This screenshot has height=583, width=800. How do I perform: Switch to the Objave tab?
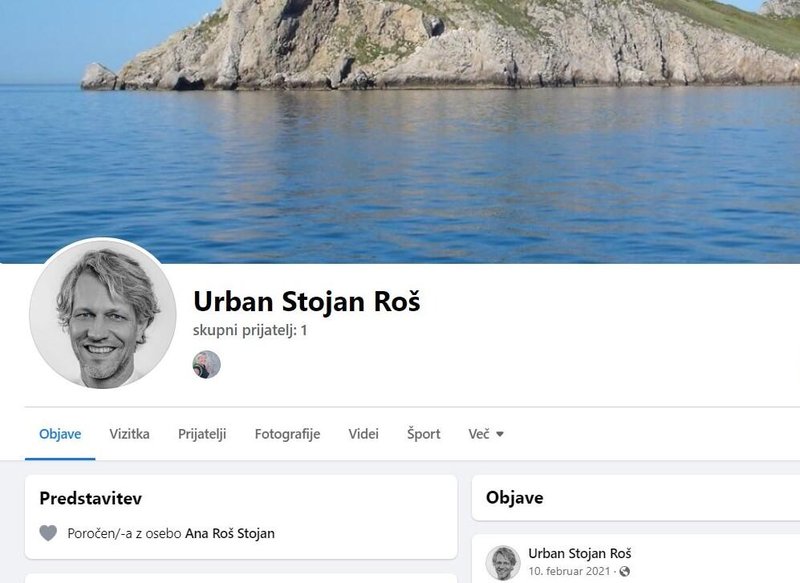tap(60, 434)
